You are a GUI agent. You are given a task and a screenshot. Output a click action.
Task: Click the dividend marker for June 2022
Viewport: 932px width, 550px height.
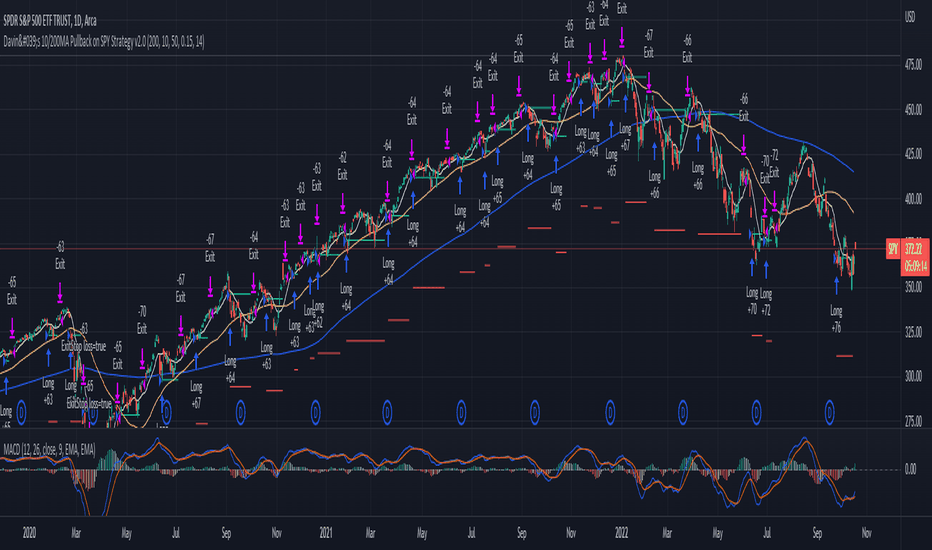(756, 411)
